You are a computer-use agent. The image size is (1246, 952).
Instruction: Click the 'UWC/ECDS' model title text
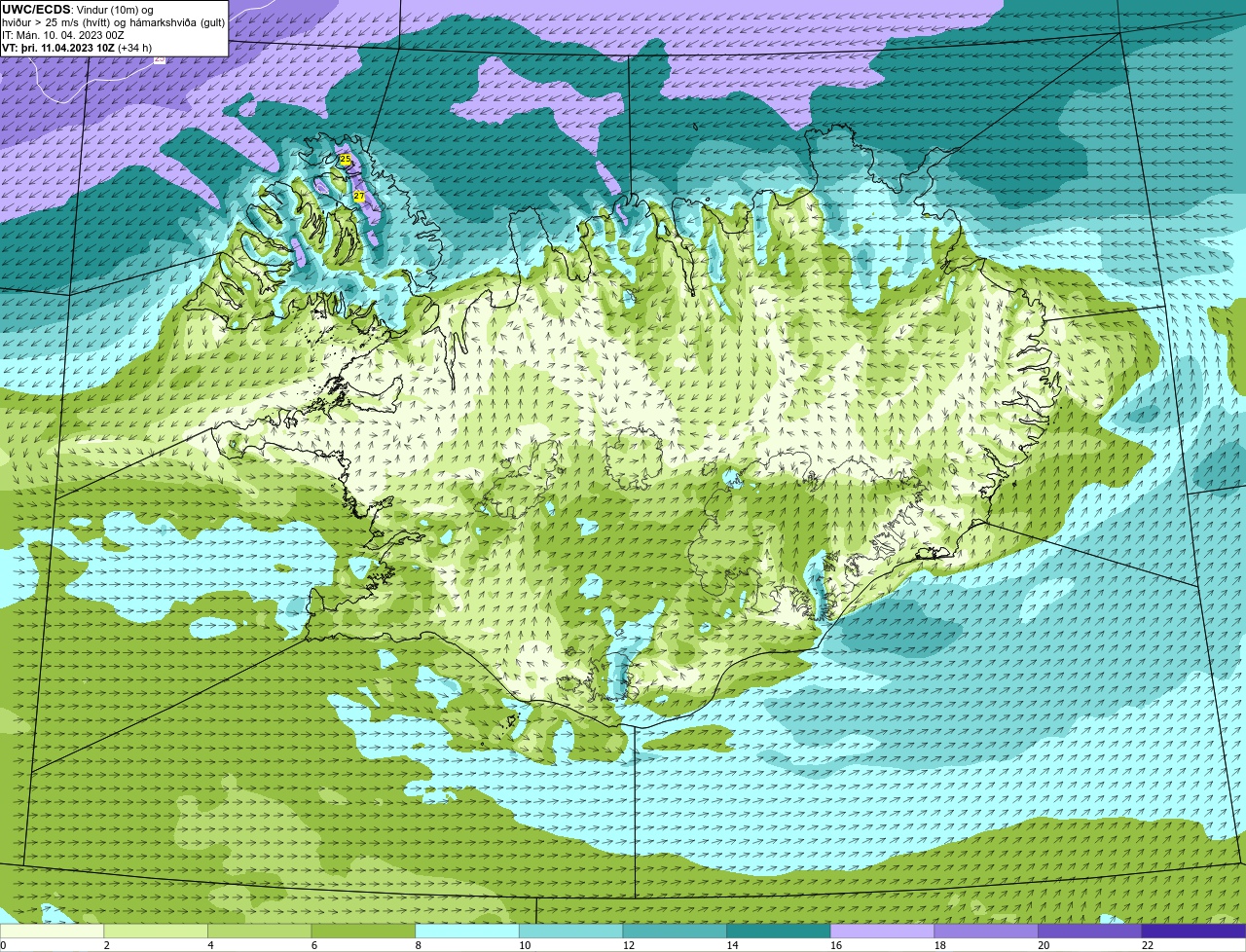click(x=36, y=10)
